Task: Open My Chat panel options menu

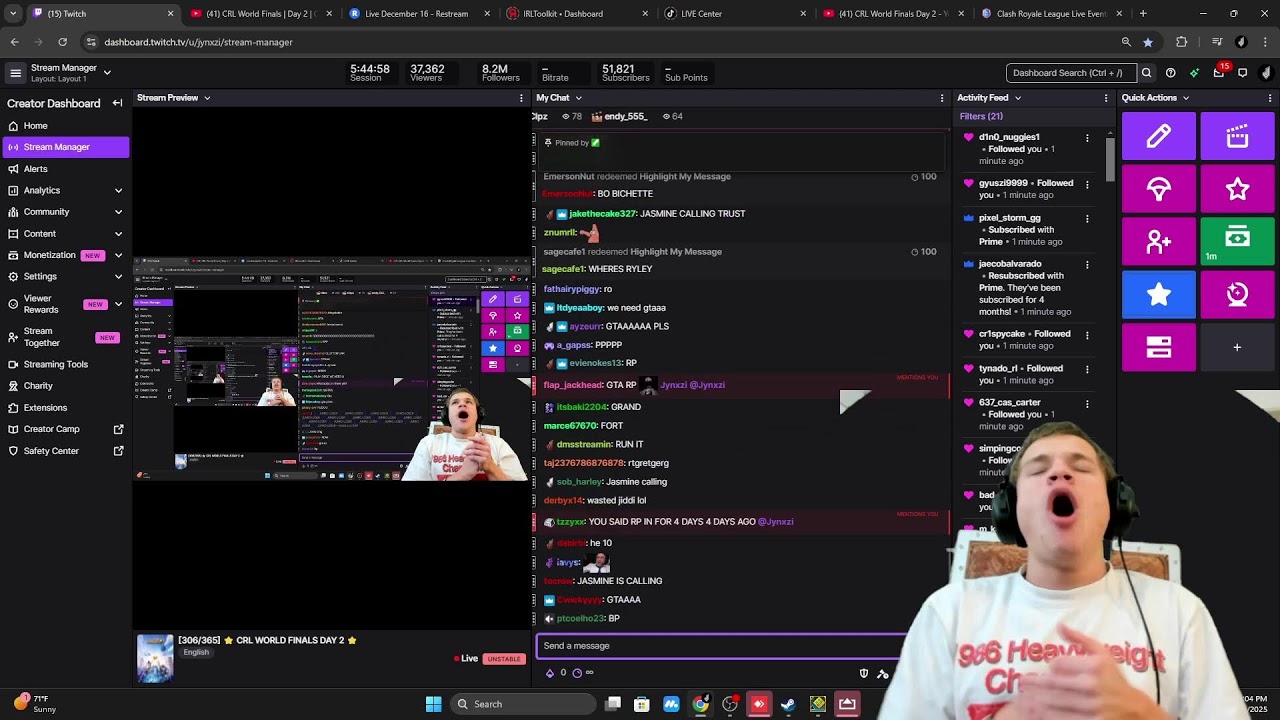Action: pos(942,98)
